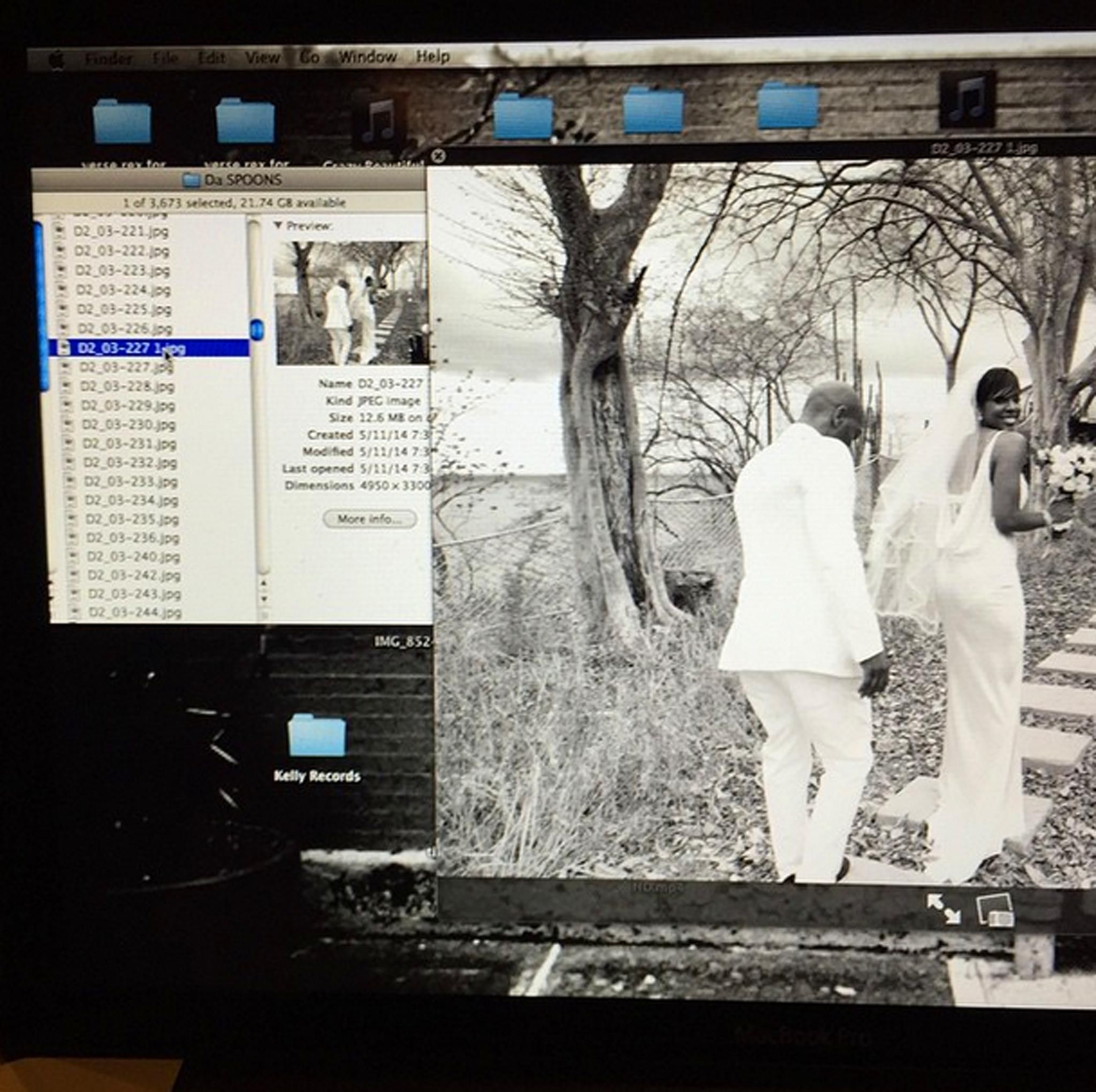
Task: Open the Crazy Beautiful music file
Action: click(379, 120)
